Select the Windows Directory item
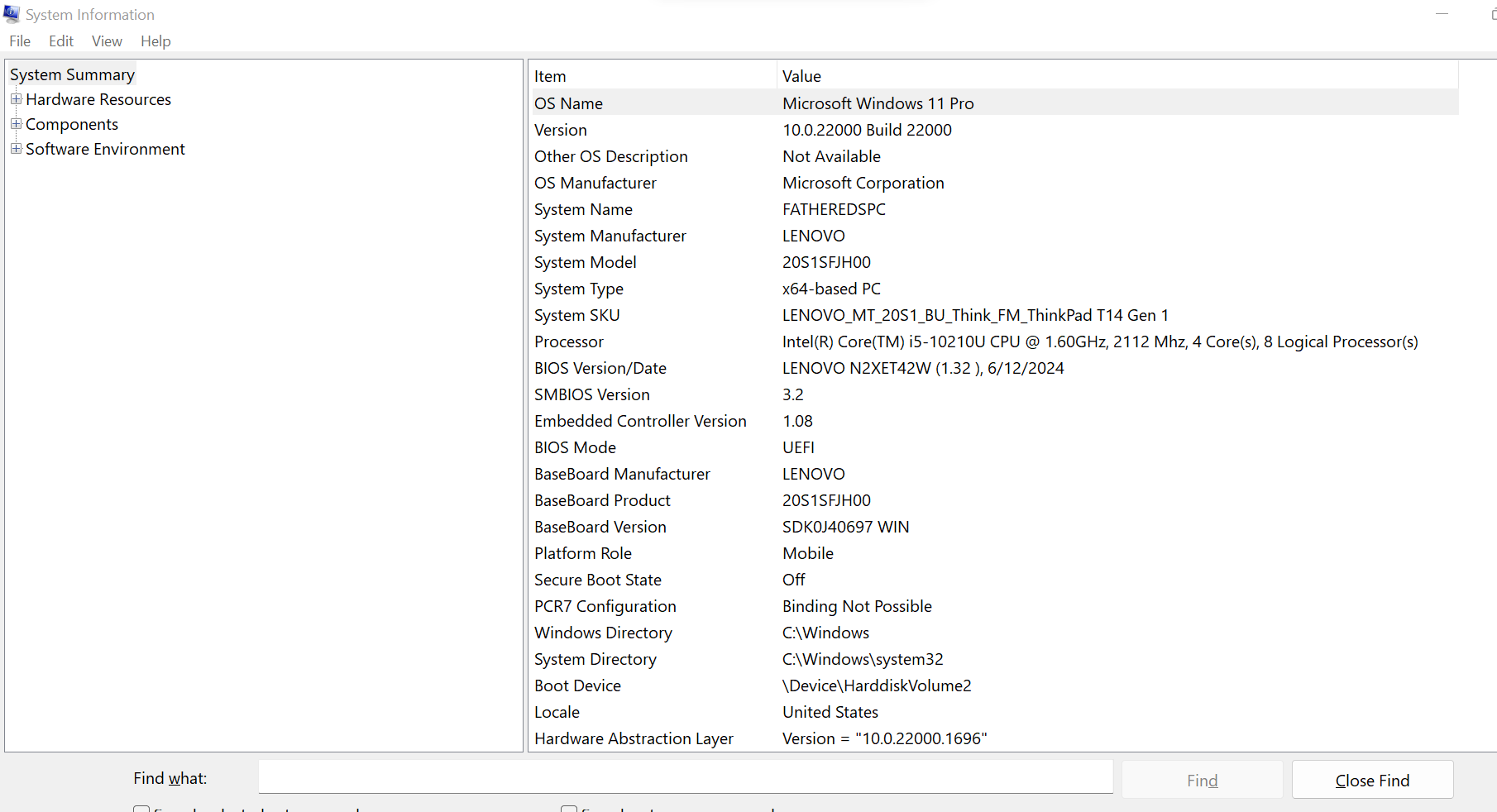 point(603,633)
